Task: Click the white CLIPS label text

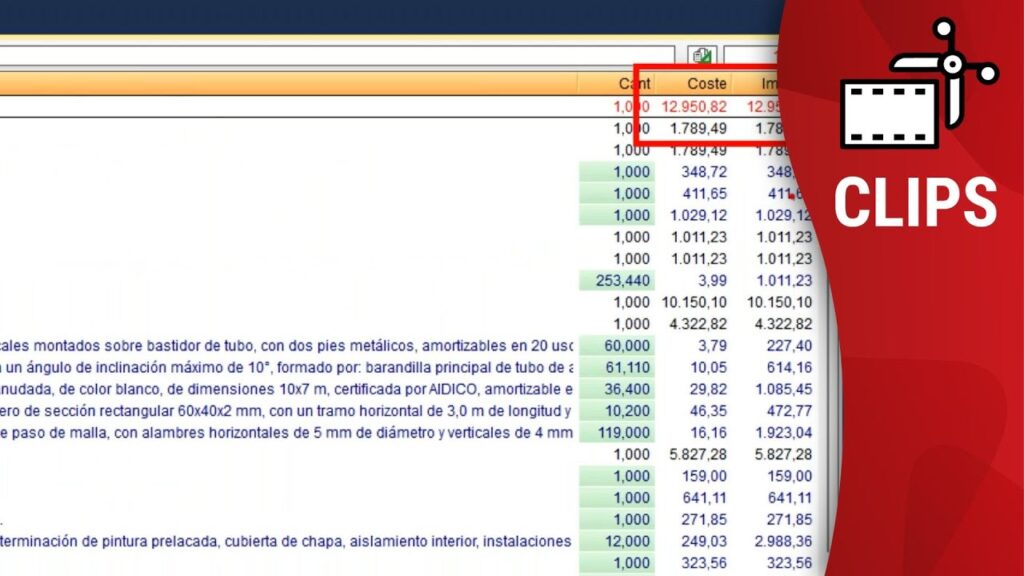Action: click(915, 200)
